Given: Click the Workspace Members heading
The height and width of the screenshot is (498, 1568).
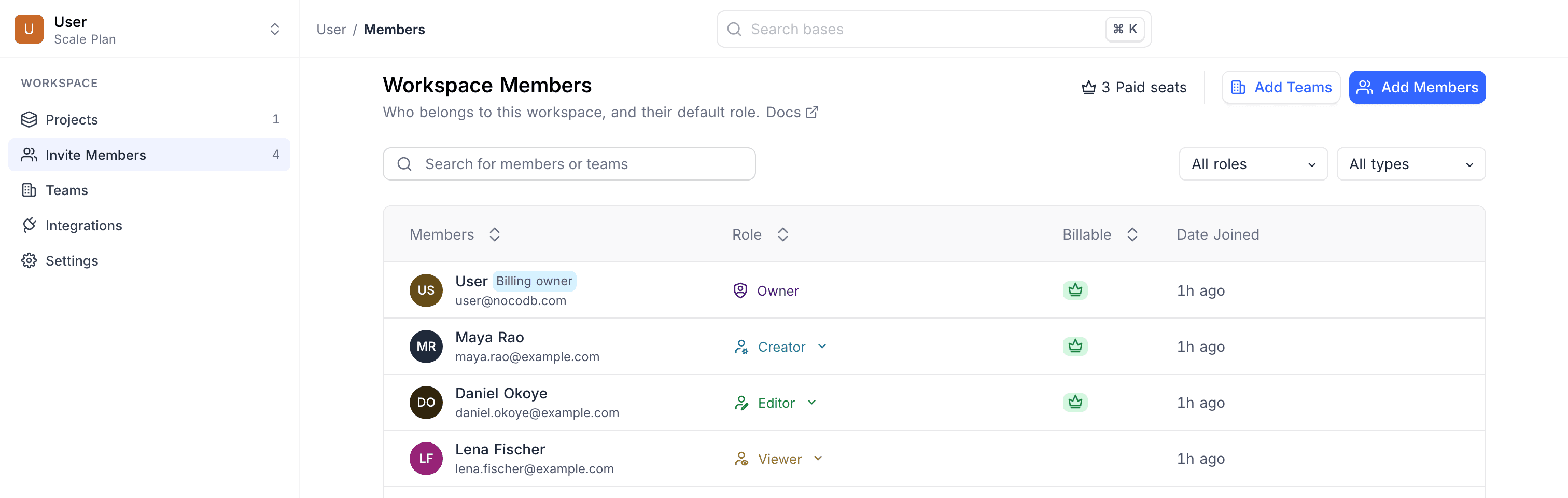Looking at the screenshot, I should pos(487,85).
